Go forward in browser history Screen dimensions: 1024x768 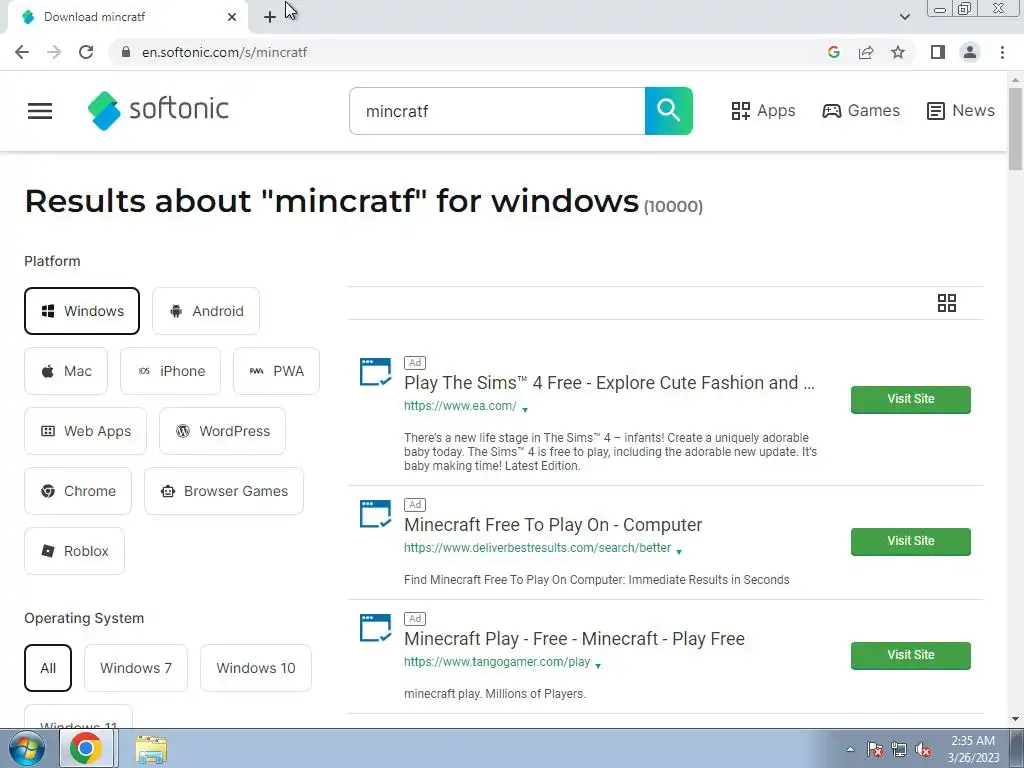(54, 52)
